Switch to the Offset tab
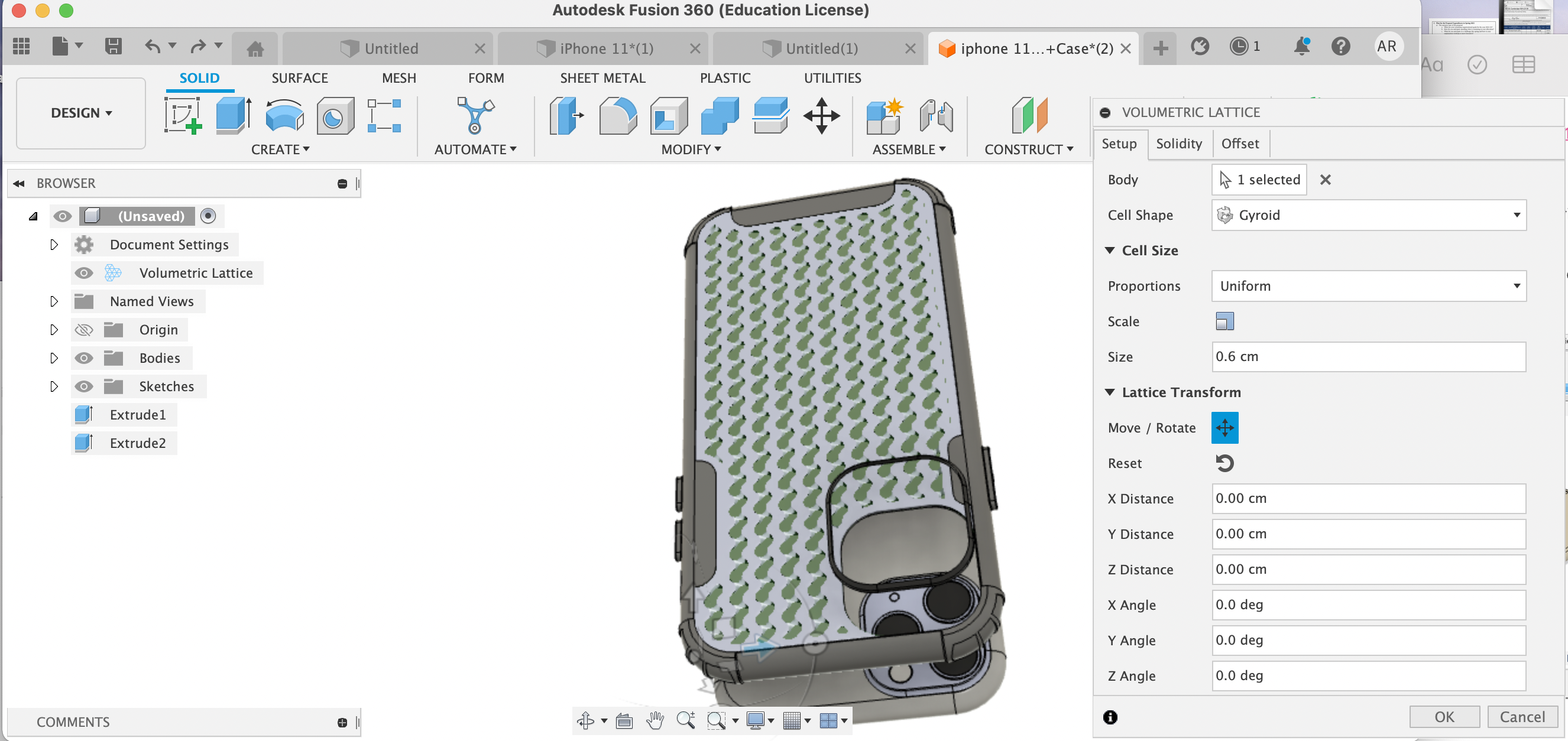Viewport: 1568px width, 741px height. click(x=1240, y=144)
